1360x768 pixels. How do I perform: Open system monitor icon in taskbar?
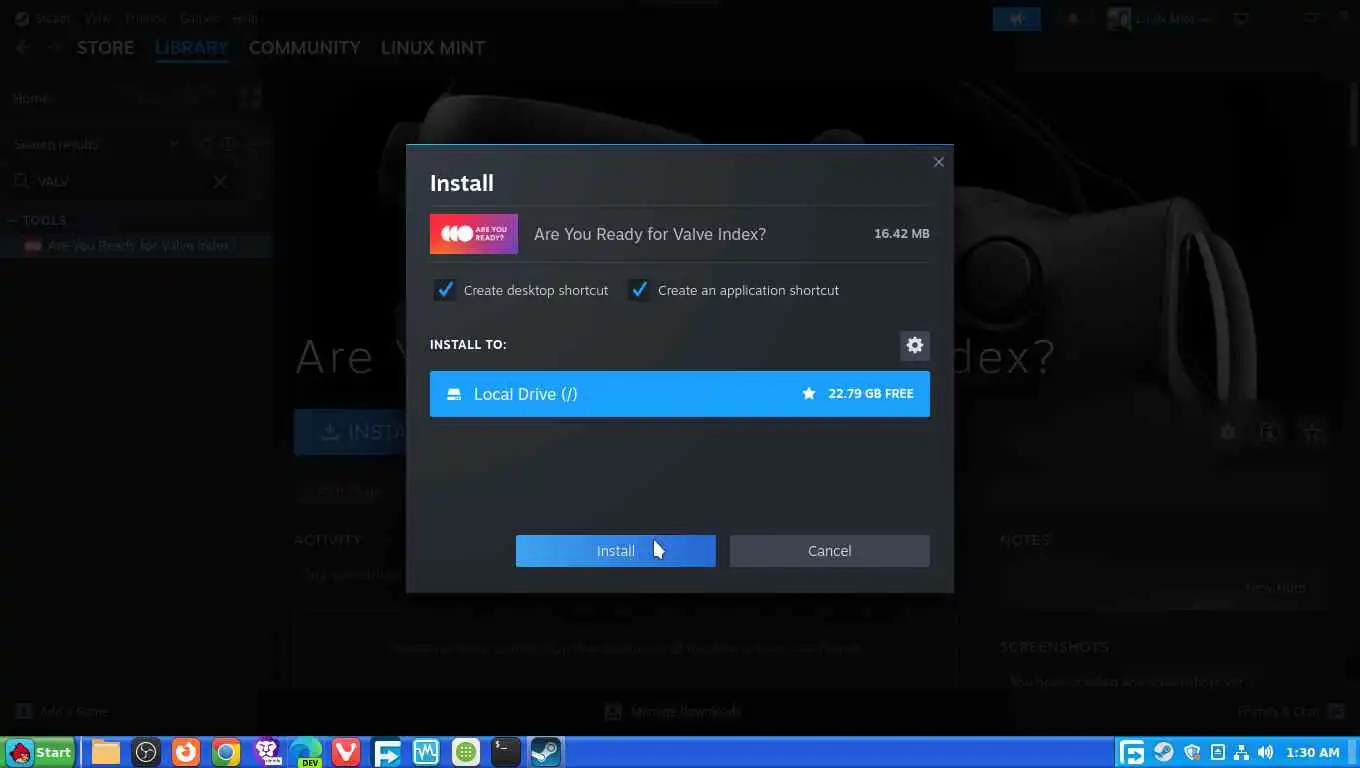[x=426, y=752]
